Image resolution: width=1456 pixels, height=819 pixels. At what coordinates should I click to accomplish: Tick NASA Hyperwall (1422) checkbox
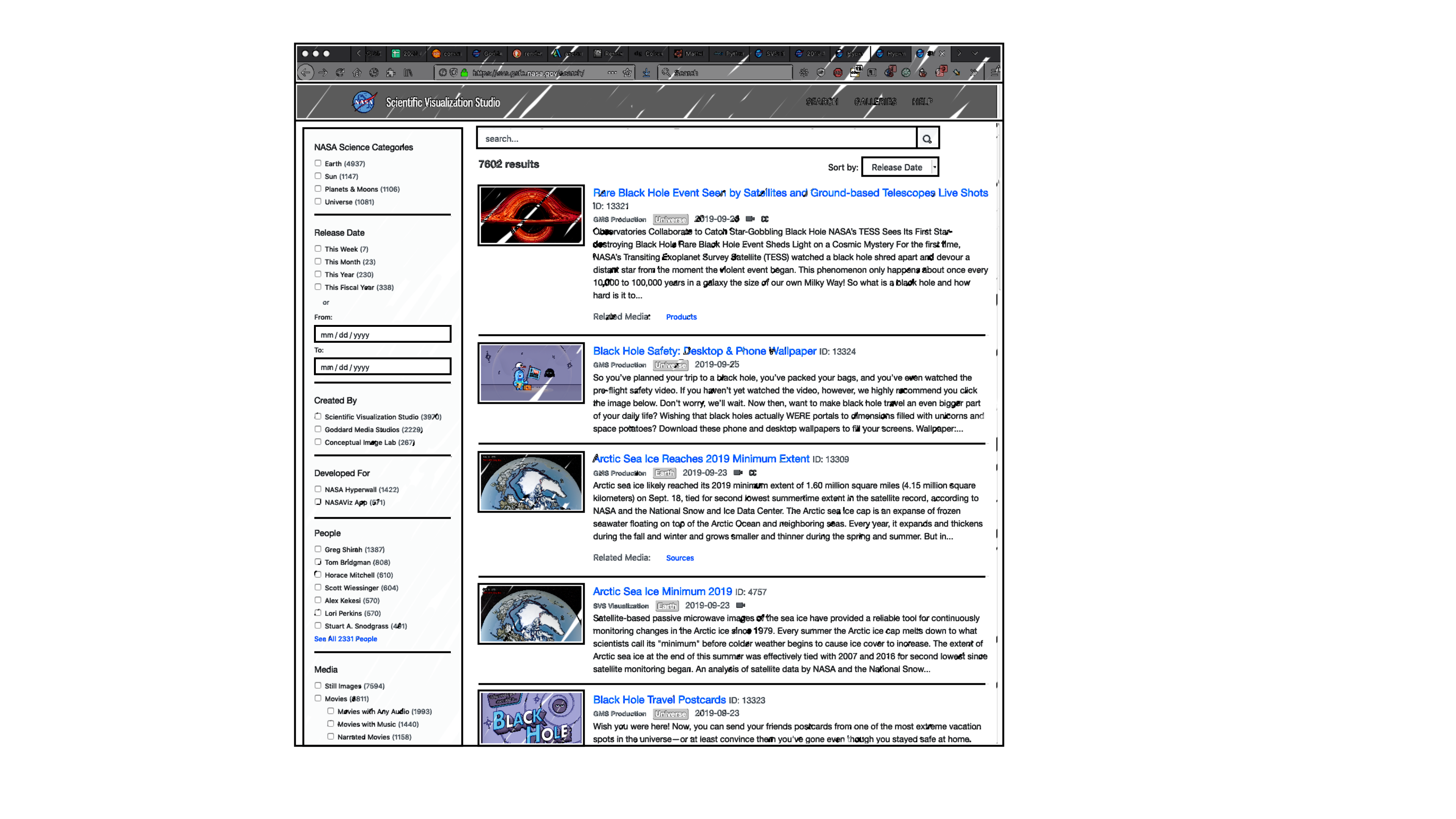318,489
